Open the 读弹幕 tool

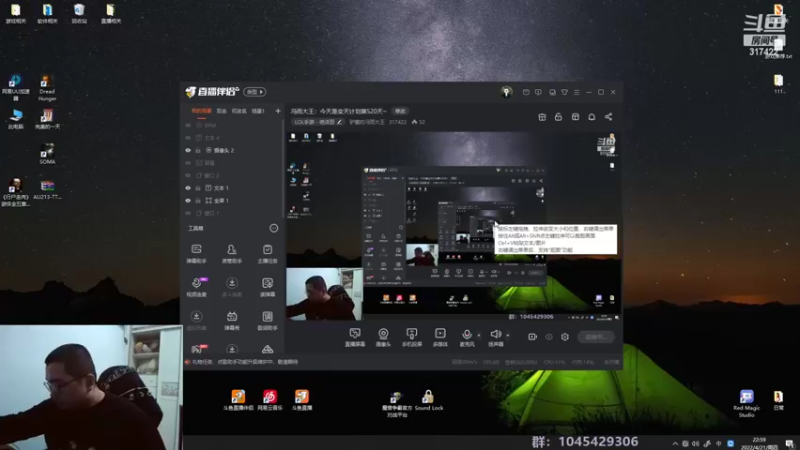tap(267, 287)
